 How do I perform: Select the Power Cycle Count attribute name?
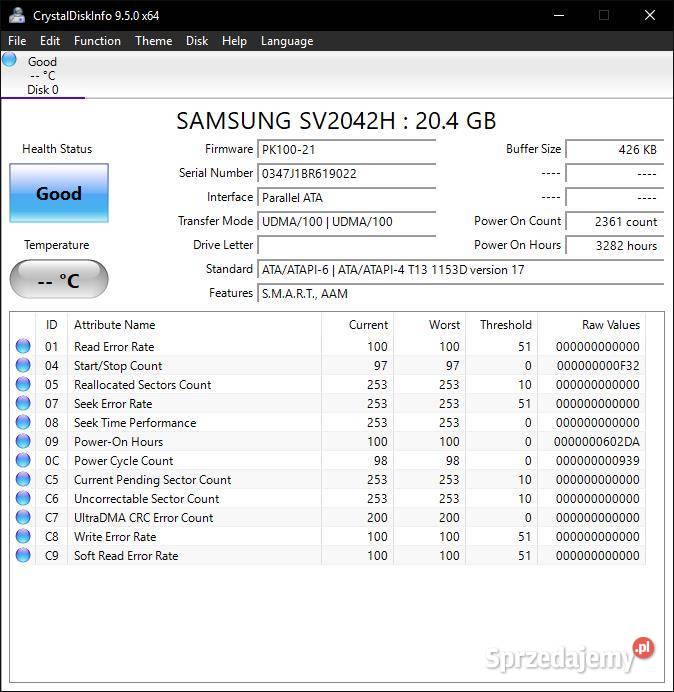(124, 461)
